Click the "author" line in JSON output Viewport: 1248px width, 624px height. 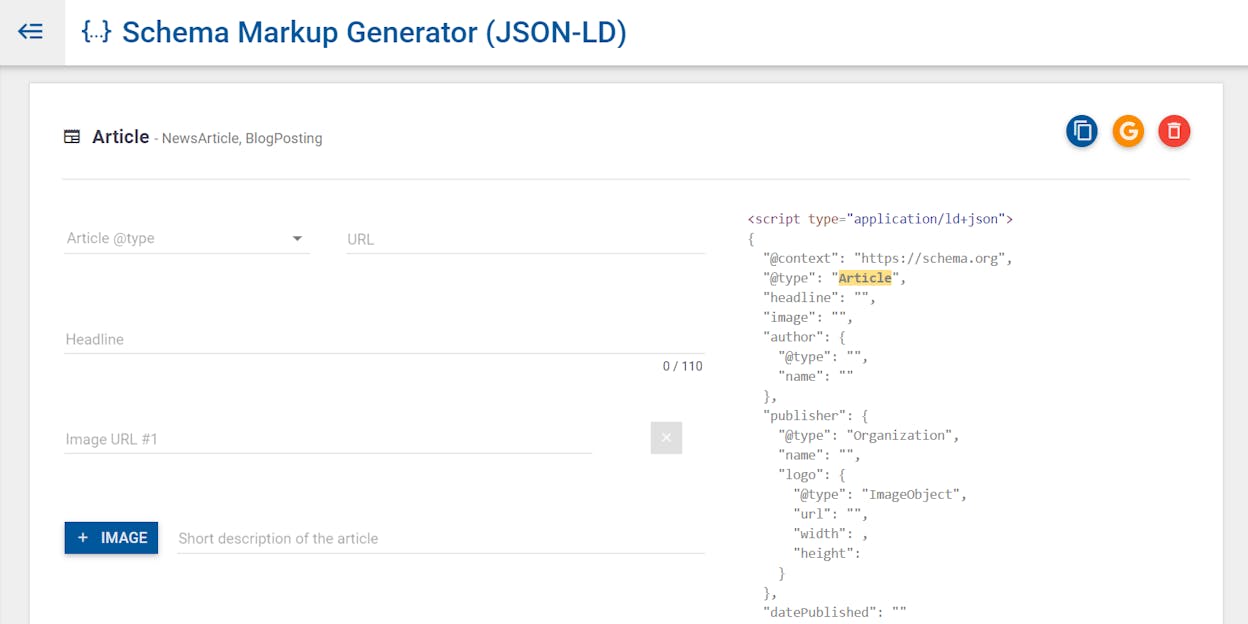805,337
